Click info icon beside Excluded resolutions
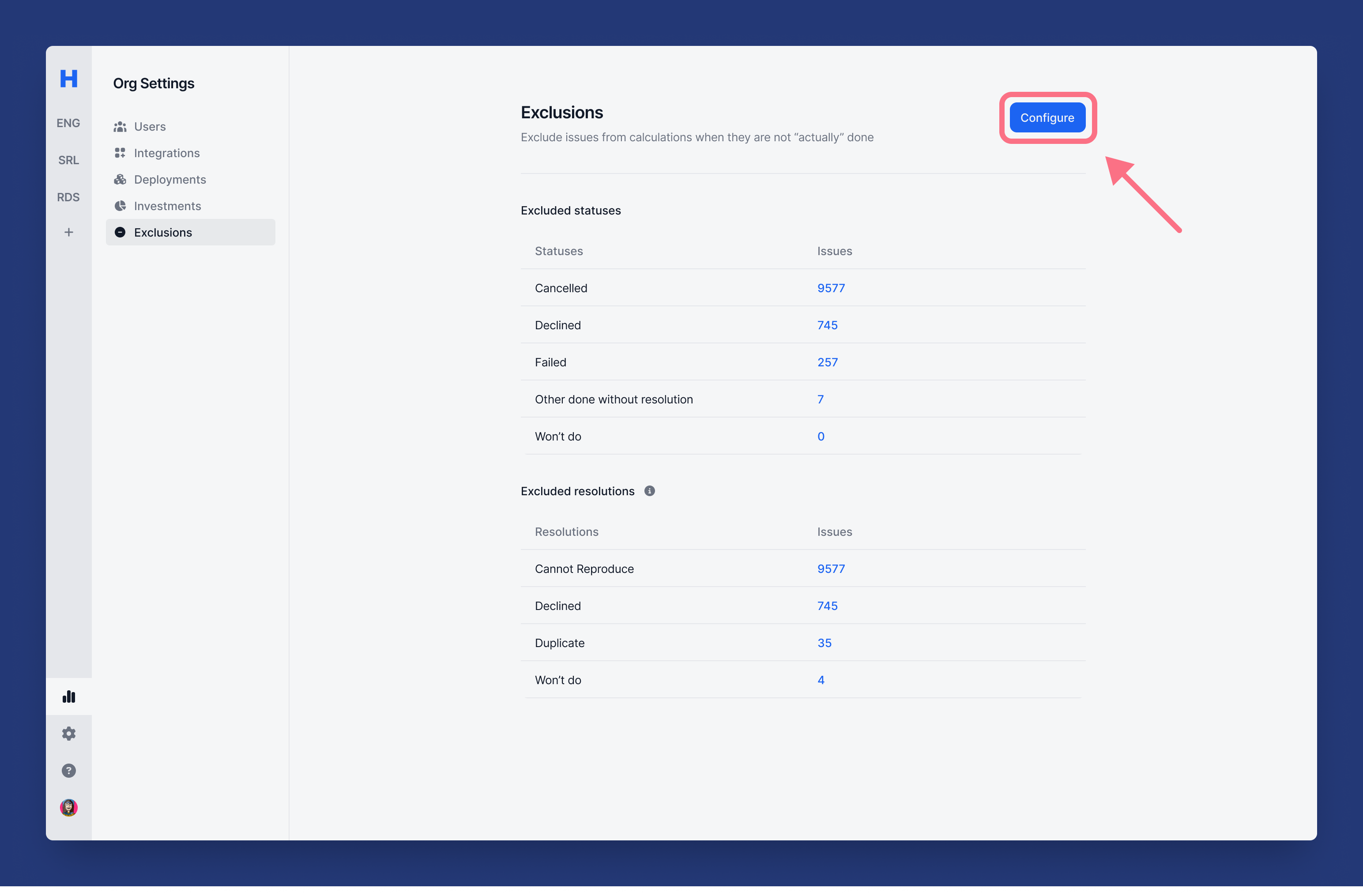 [649, 491]
